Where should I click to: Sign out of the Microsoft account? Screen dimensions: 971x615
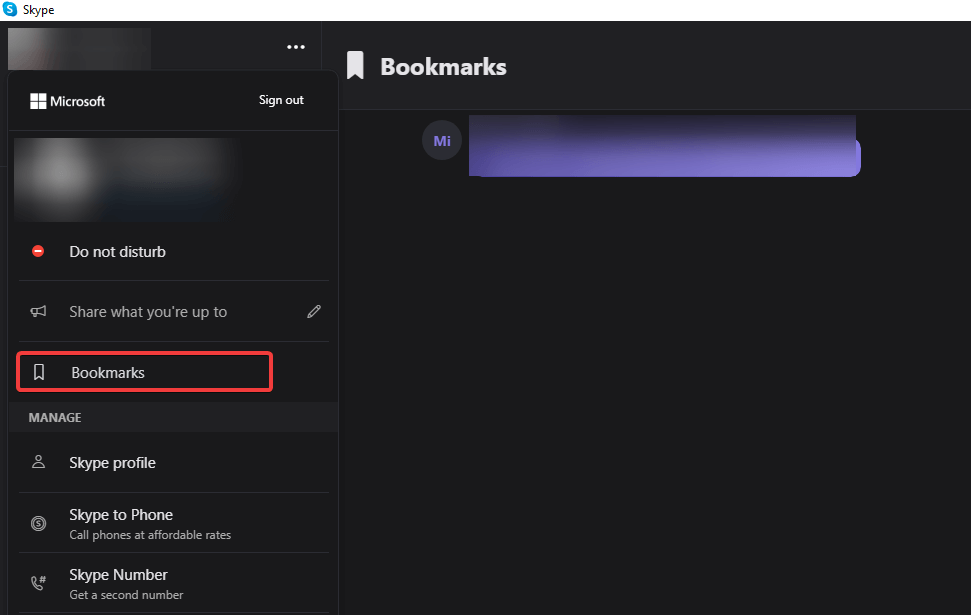click(281, 100)
